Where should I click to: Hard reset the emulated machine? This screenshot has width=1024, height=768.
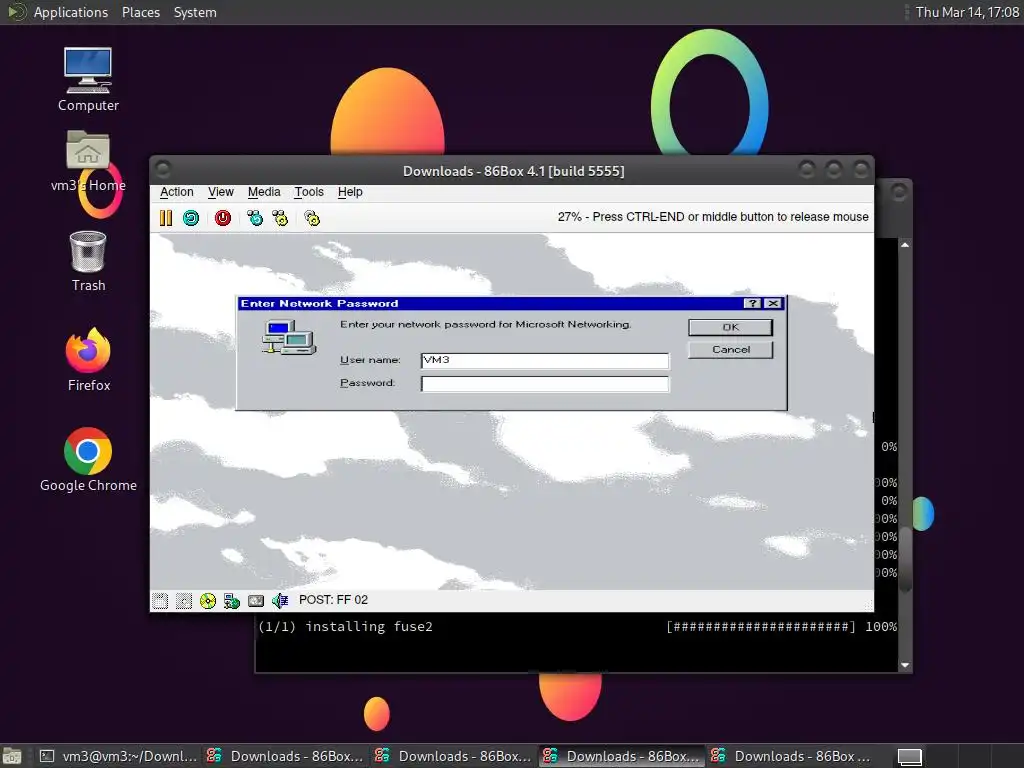191,217
